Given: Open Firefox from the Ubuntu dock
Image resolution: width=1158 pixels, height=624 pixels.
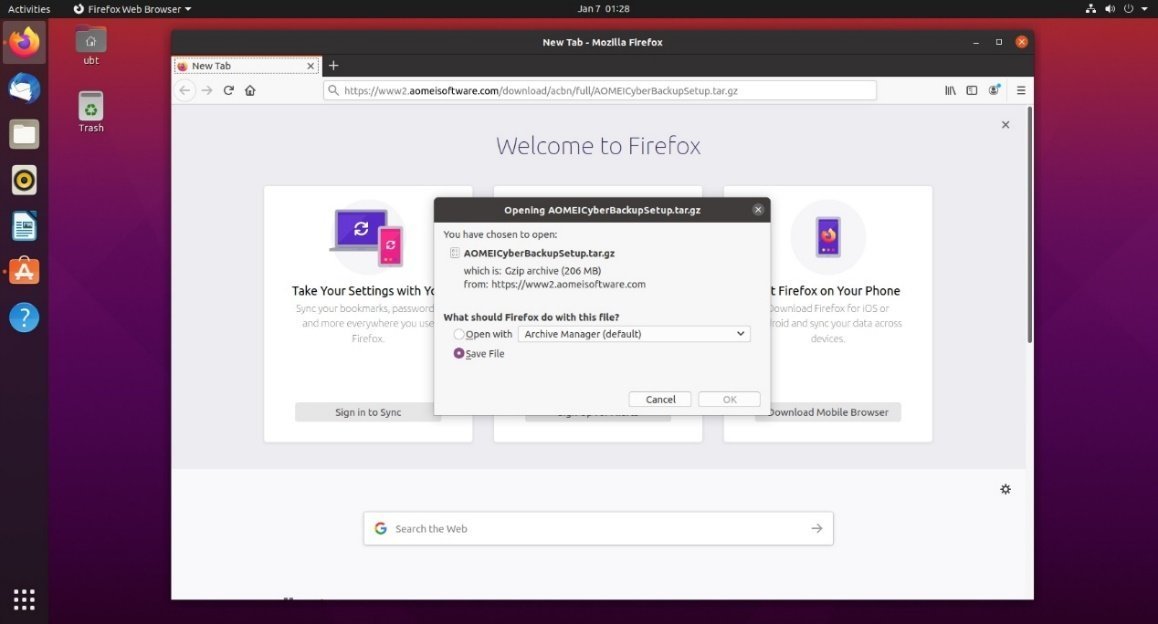Looking at the screenshot, I should 24,42.
